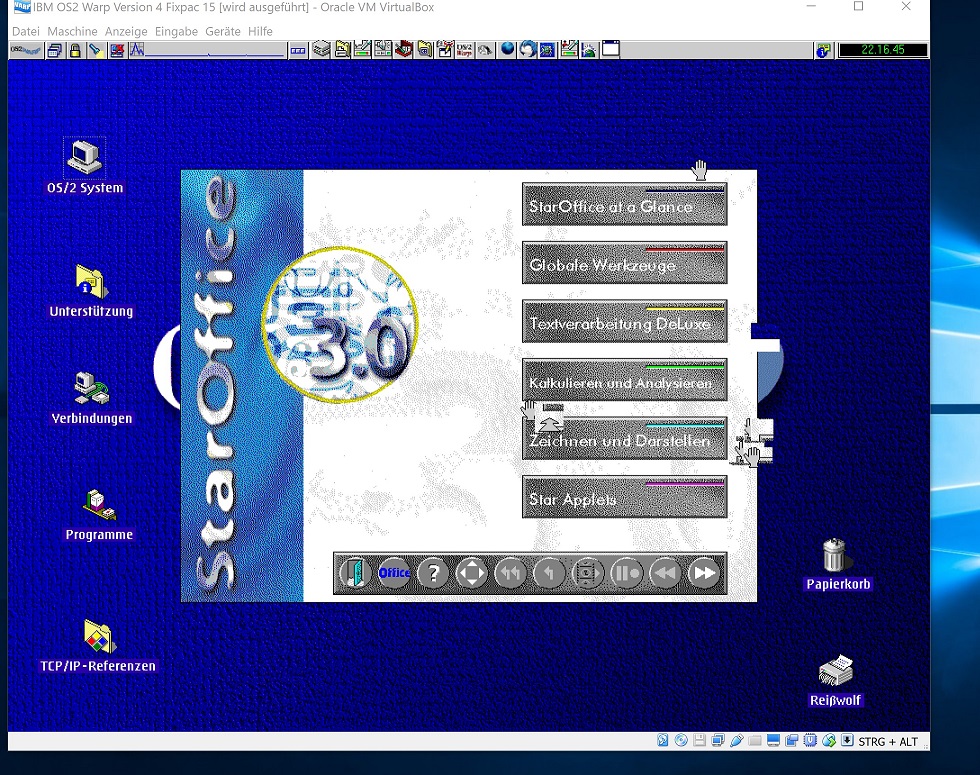
Task: Click the CPU chip status icon
Action: coord(810,741)
